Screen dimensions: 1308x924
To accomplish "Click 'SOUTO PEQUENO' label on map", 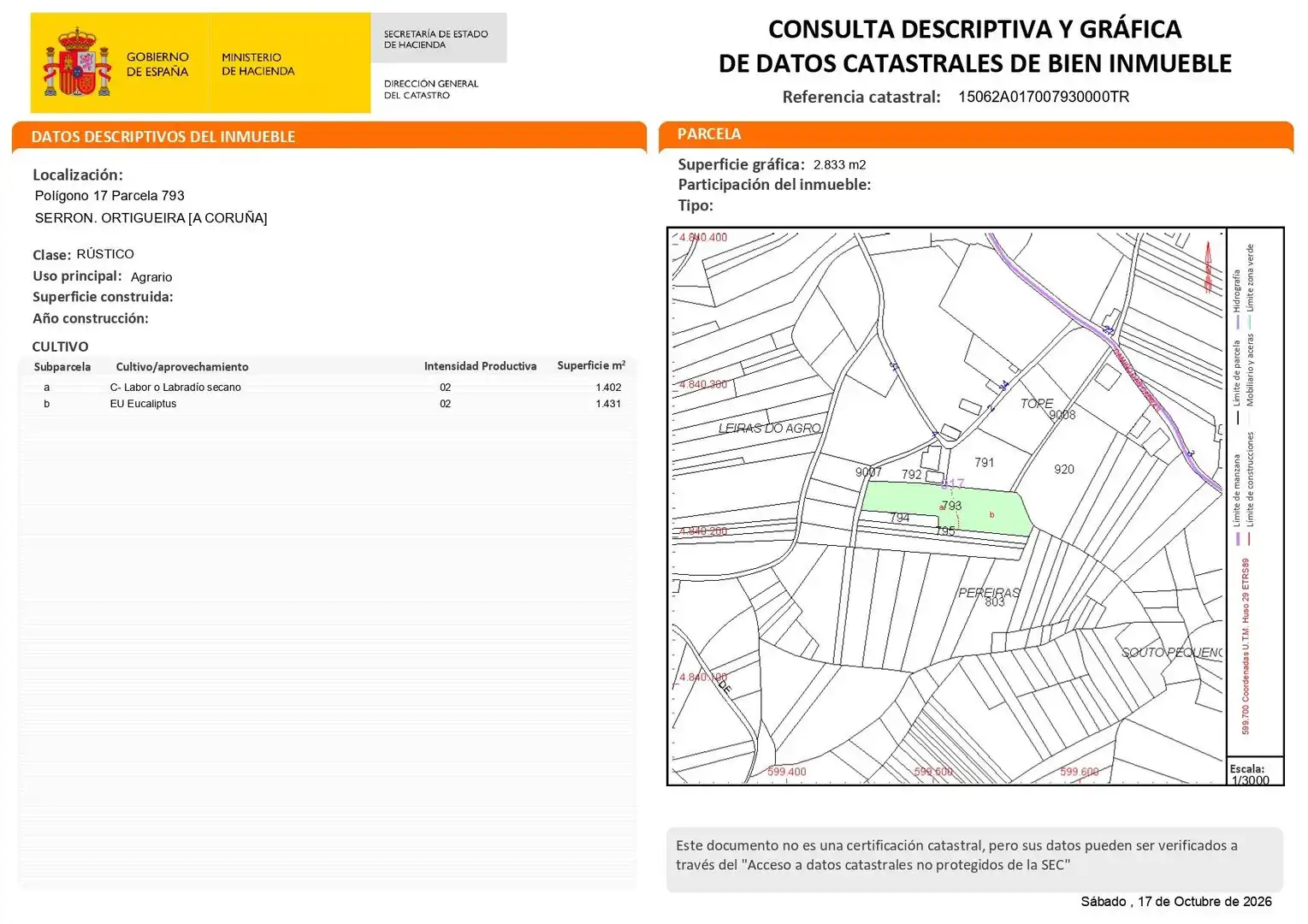I will (x=1172, y=653).
